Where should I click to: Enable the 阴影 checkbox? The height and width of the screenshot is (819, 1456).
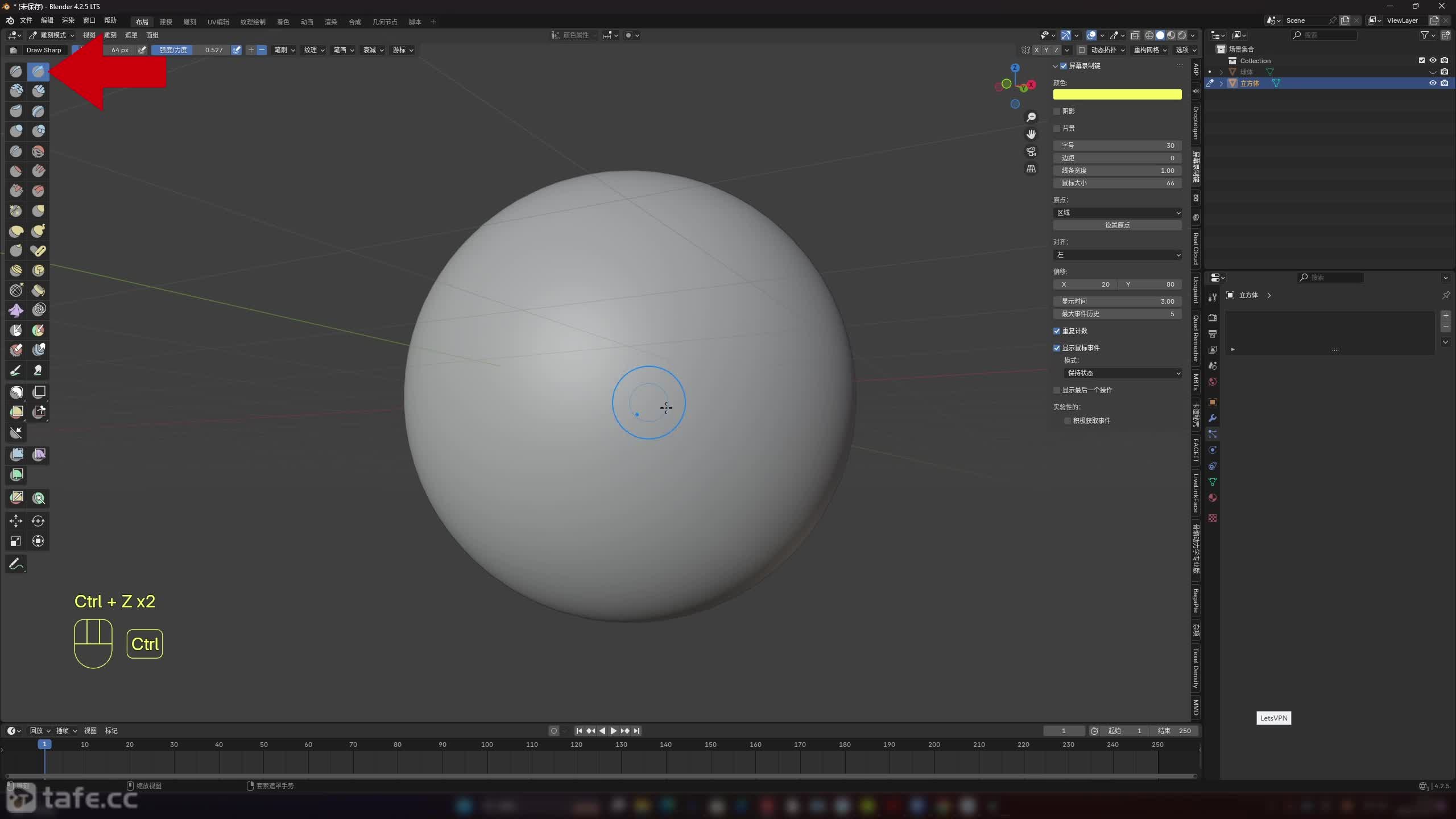1057,111
